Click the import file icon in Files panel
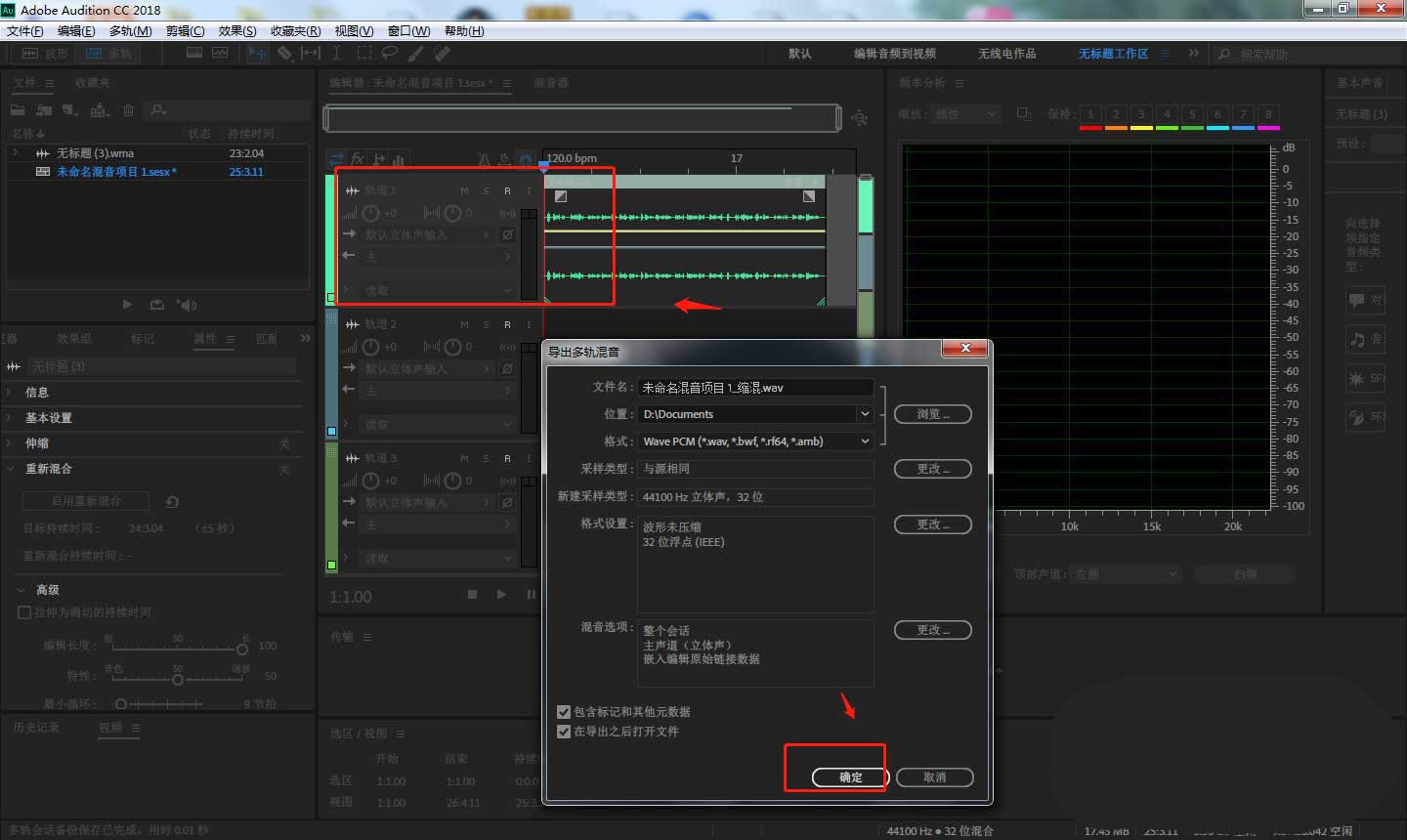This screenshot has height=840, width=1407. pyautogui.click(x=44, y=110)
